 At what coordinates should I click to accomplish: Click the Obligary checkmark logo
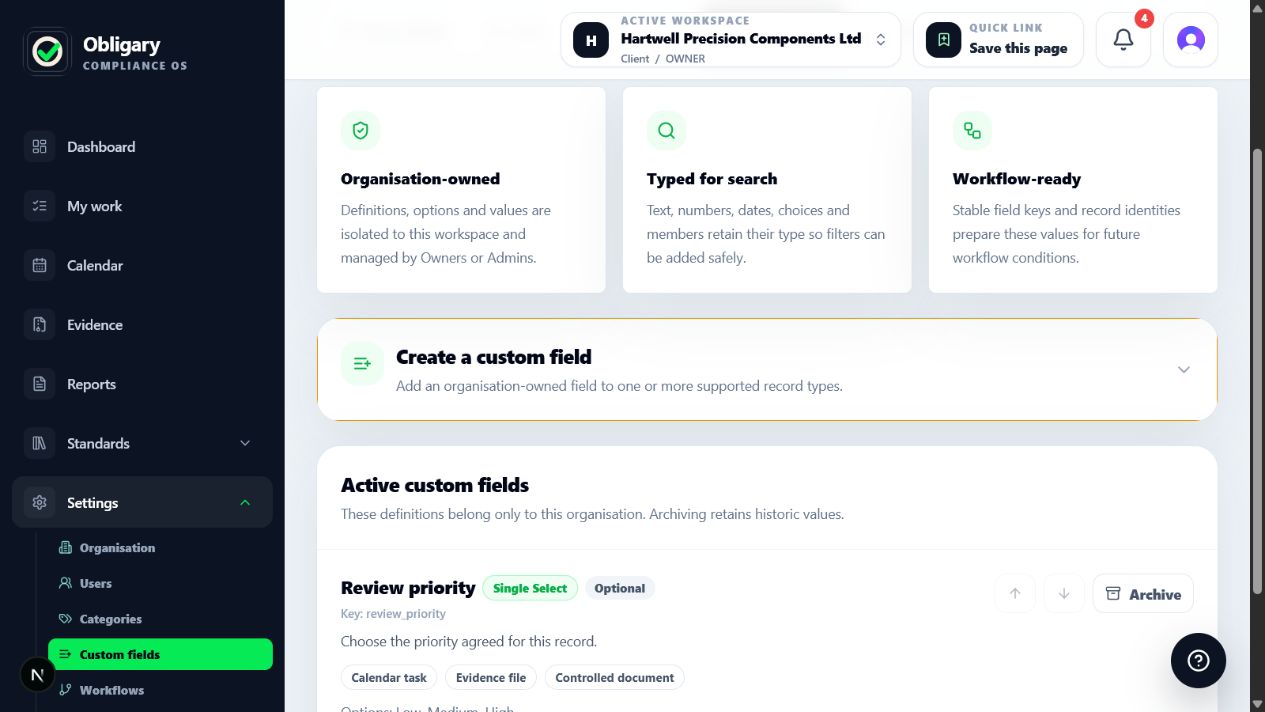tap(47, 52)
